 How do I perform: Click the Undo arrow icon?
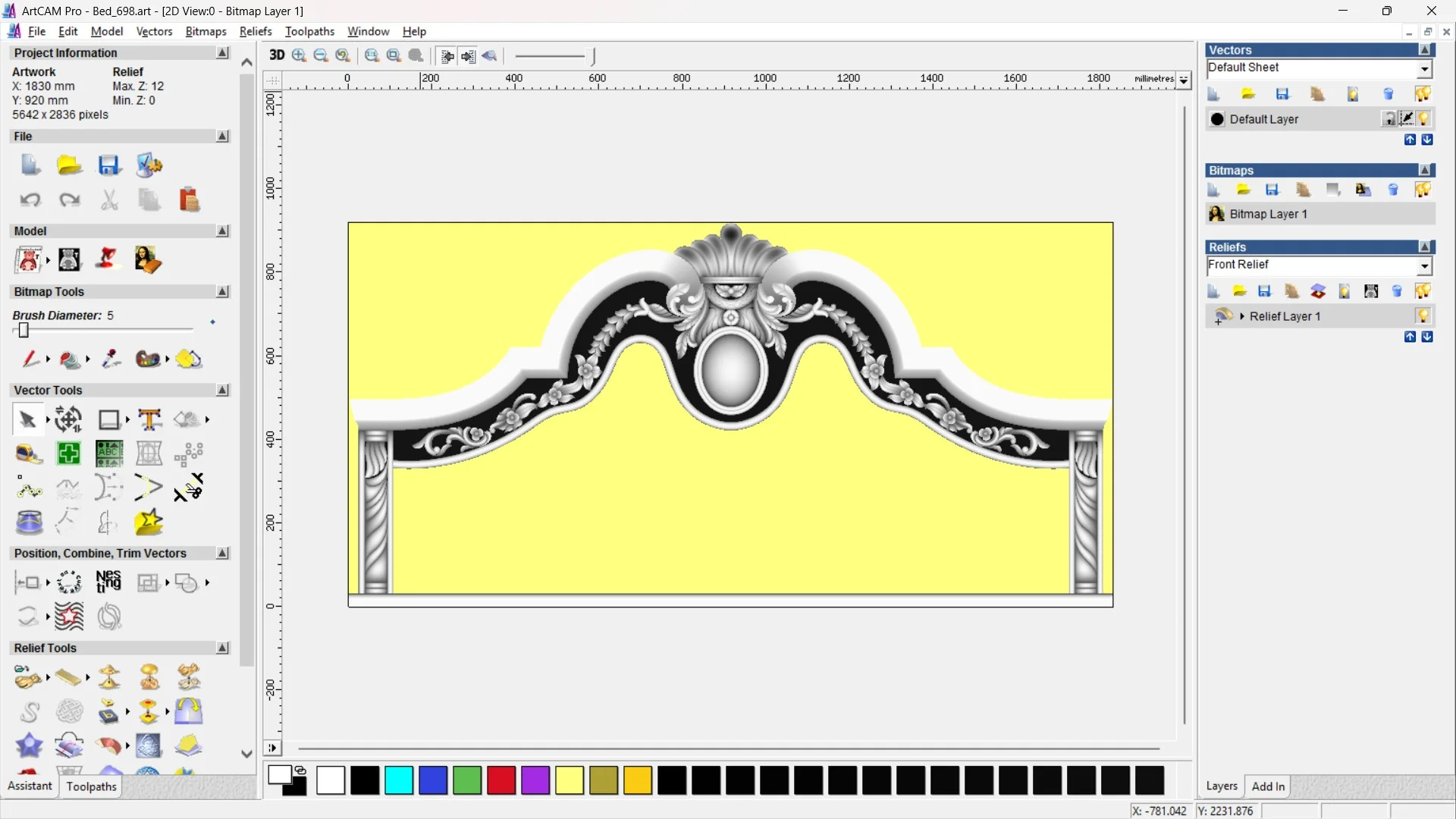pyautogui.click(x=30, y=200)
